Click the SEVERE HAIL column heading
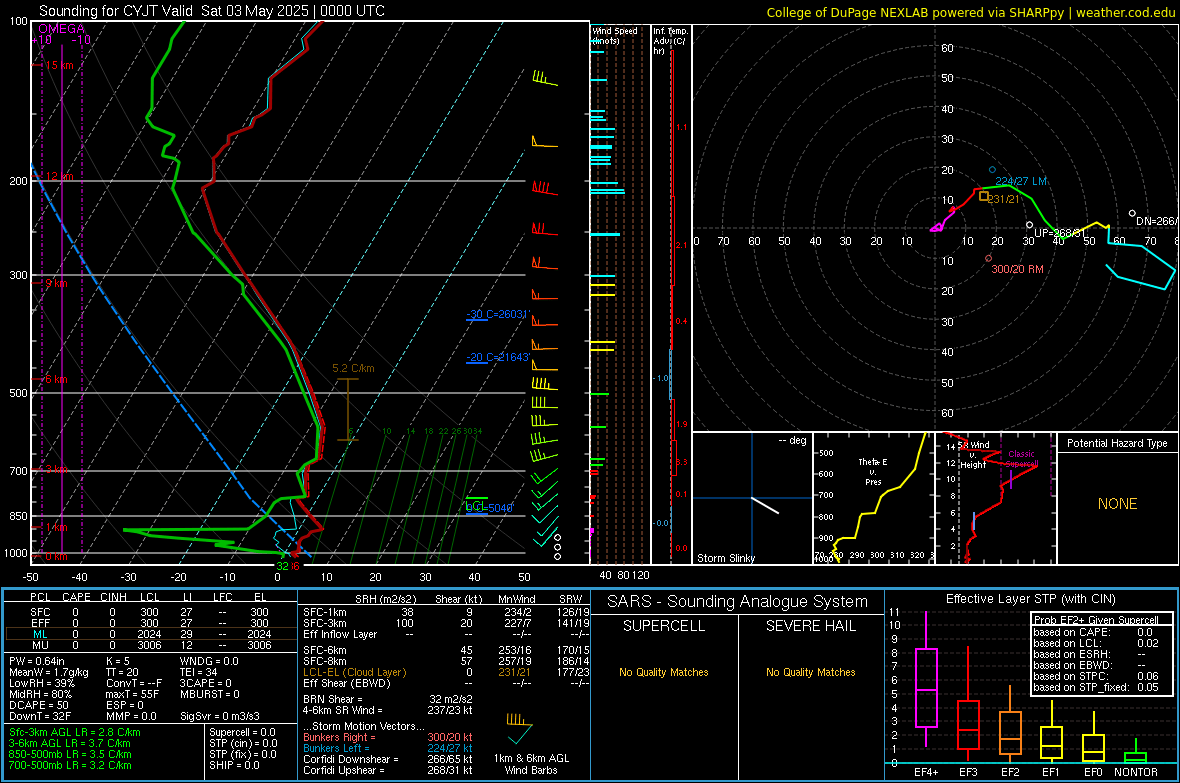 tap(810, 626)
